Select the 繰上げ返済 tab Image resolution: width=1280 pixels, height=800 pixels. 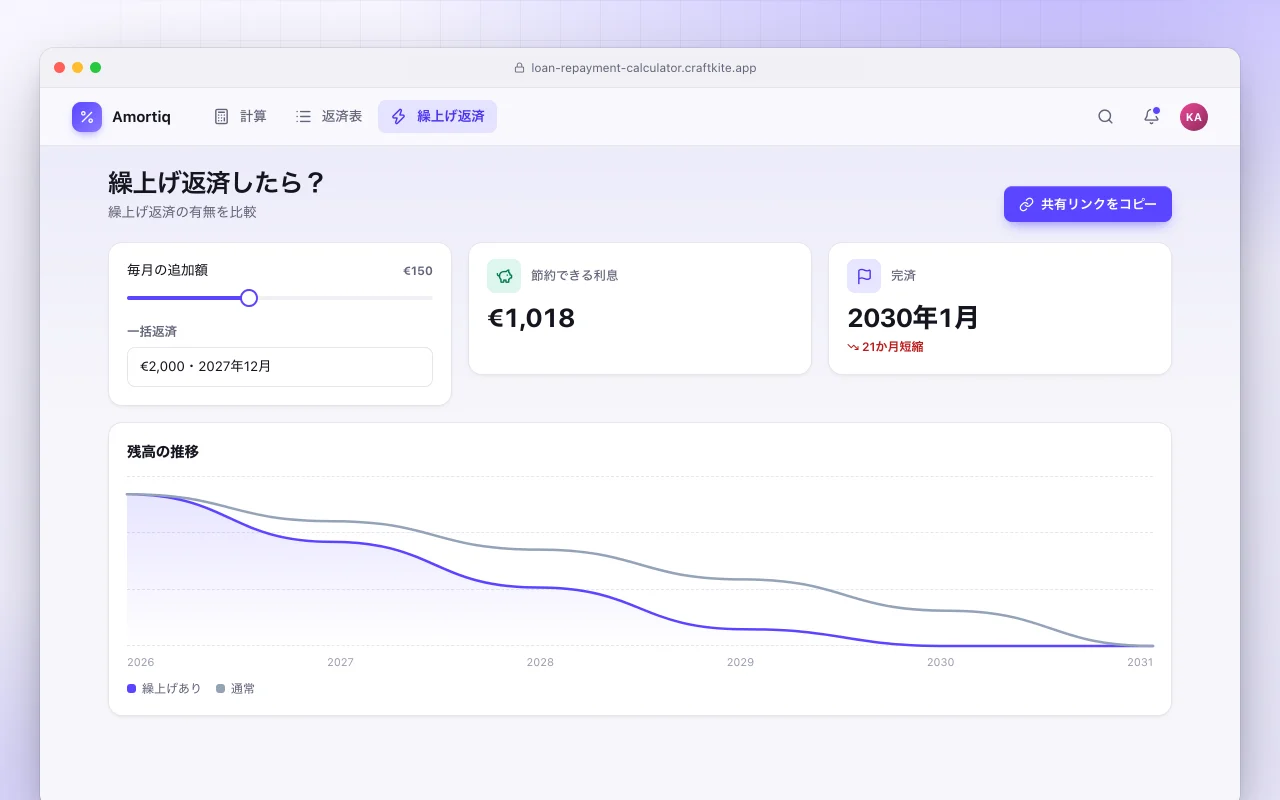[437, 117]
